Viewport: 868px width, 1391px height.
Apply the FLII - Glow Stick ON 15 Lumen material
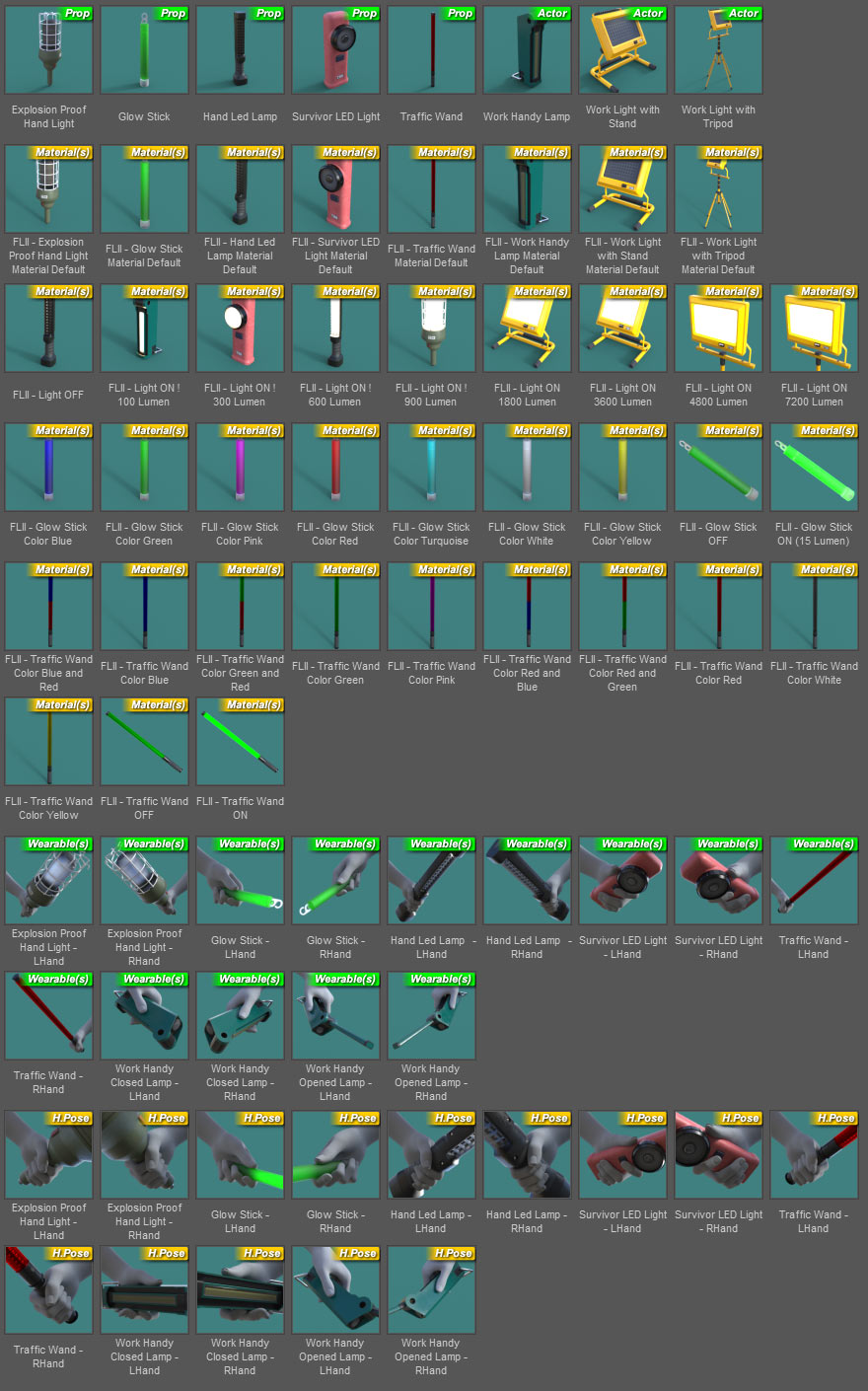tap(814, 467)
